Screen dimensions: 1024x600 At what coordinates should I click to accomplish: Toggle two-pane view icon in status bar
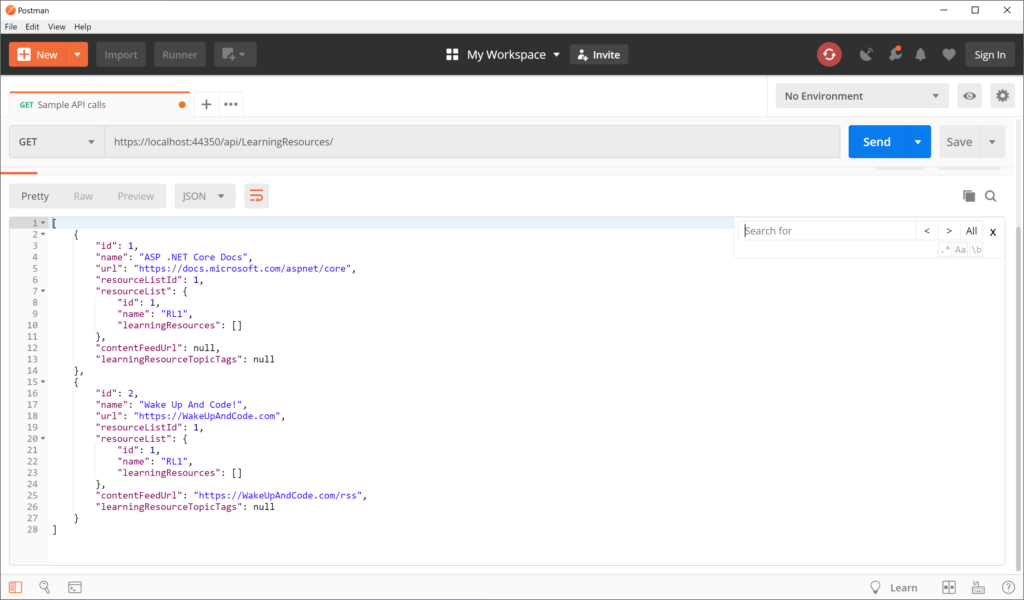(949, 587)
